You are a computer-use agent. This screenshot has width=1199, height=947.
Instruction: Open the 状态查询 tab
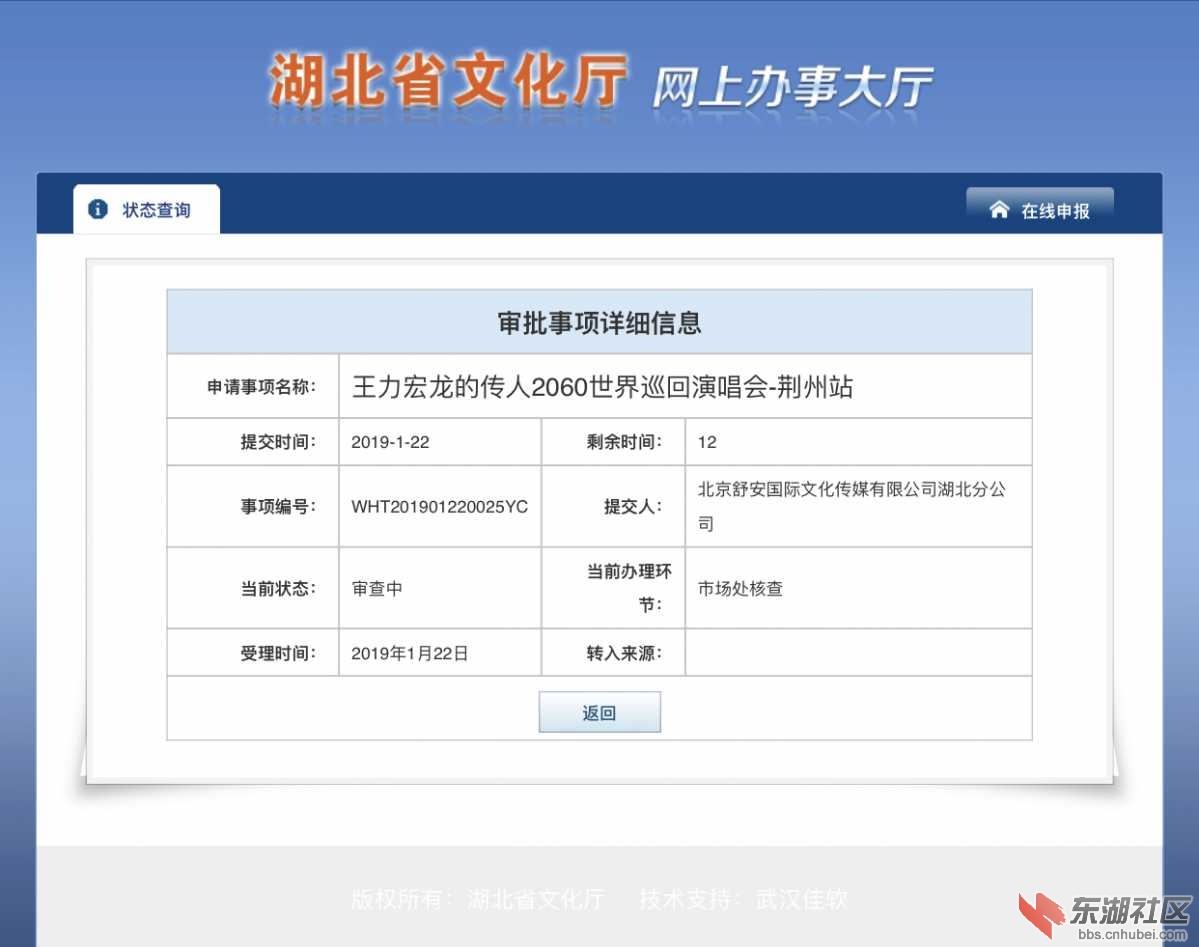(146, 209)
